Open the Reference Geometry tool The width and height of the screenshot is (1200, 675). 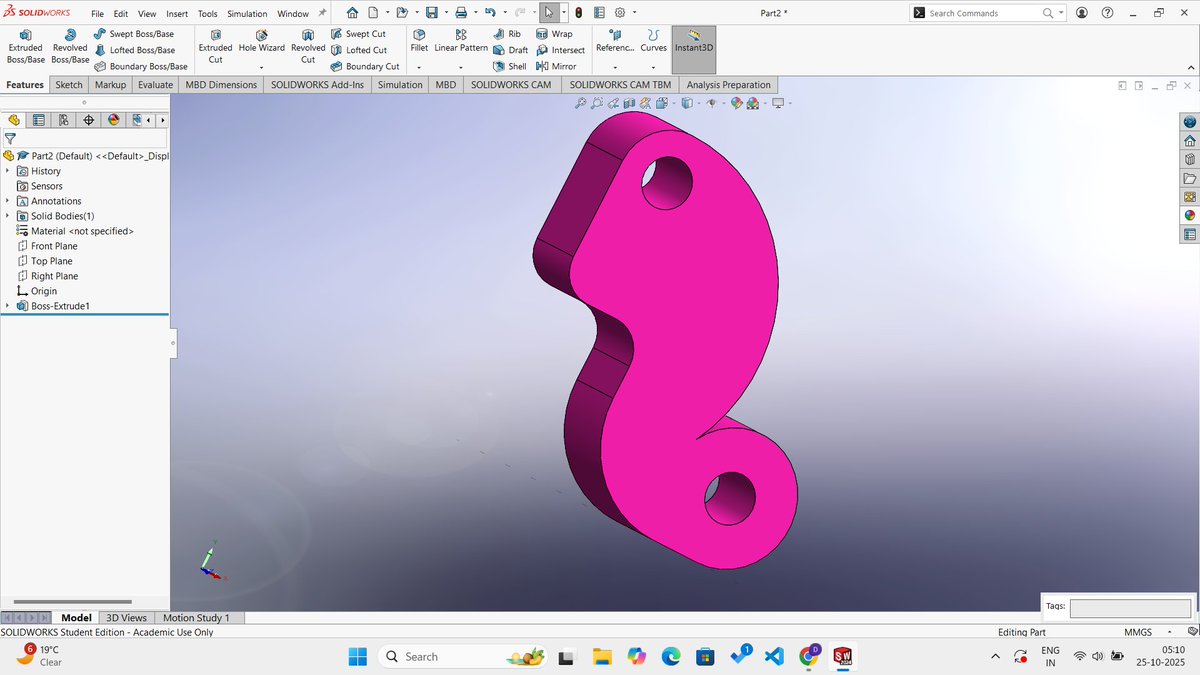[x=614, y=42]
